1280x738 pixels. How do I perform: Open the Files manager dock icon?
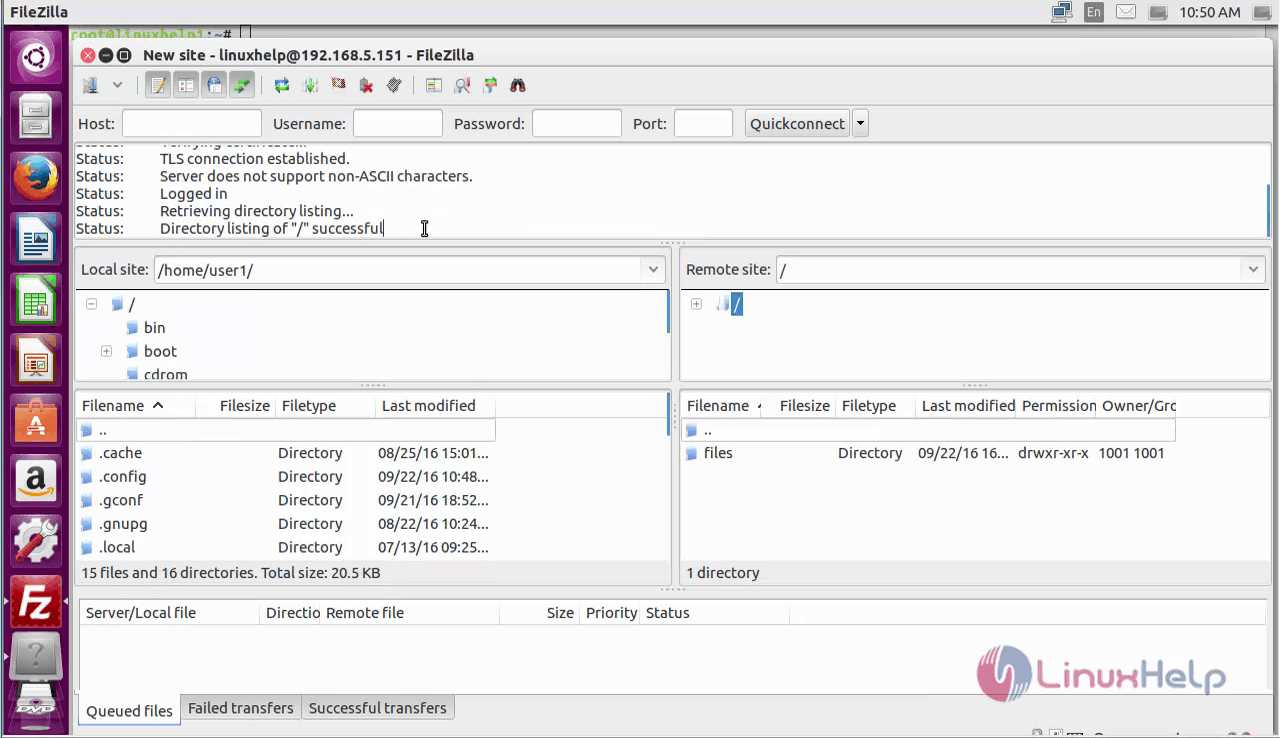coord(36,118)
